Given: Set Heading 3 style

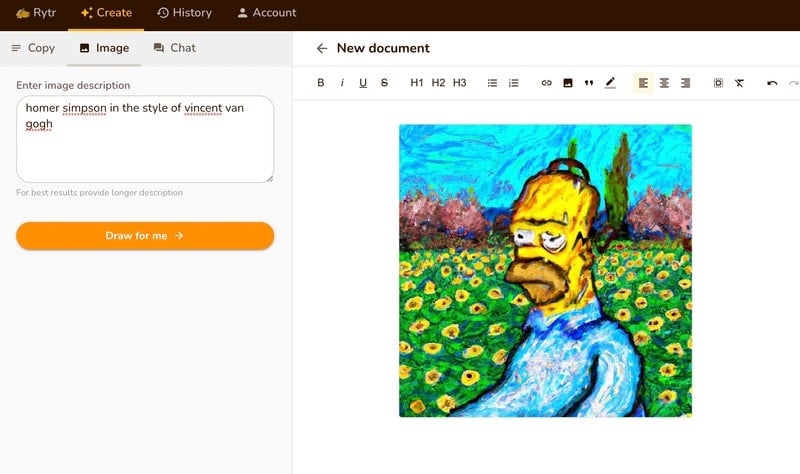Looking at the screenshot, I should tap(460, 83).
